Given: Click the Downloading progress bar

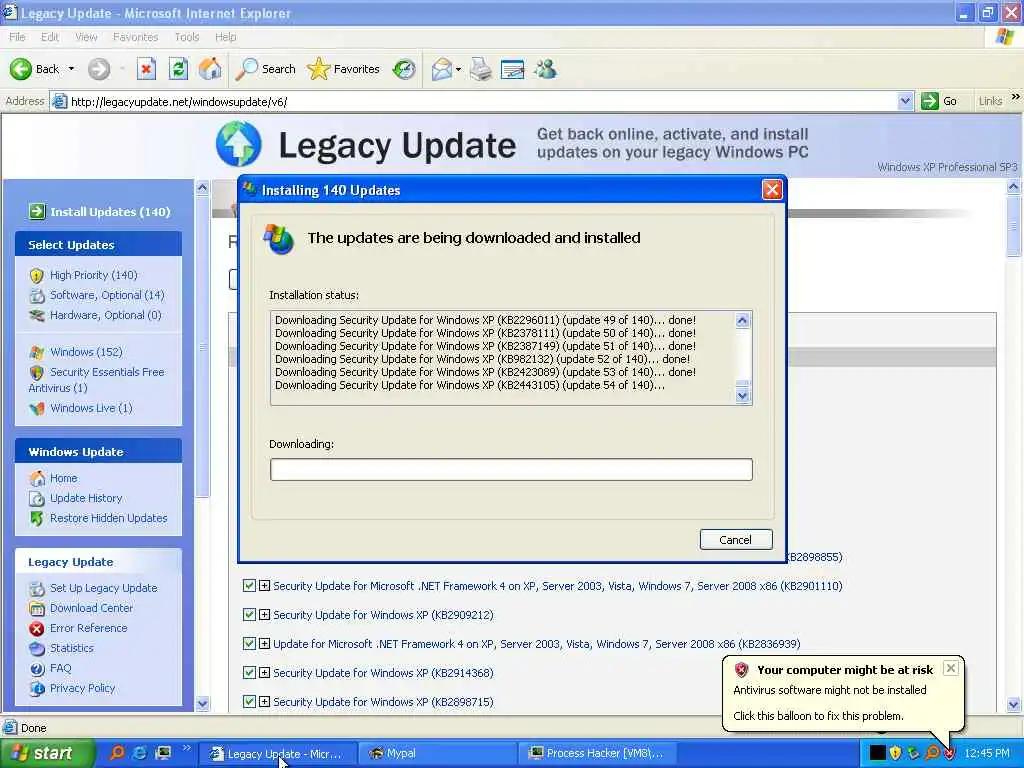Looking at the screenshot, I should click(x=511, y=470).
